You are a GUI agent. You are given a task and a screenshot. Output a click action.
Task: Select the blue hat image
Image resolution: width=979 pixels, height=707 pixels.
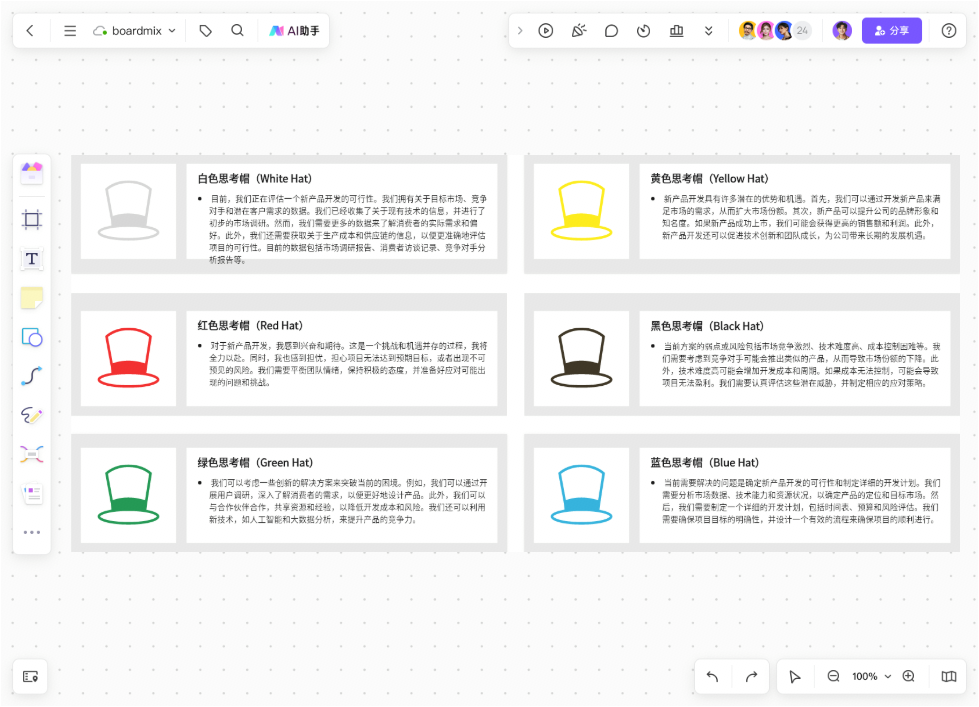click(x=581, y=495)
